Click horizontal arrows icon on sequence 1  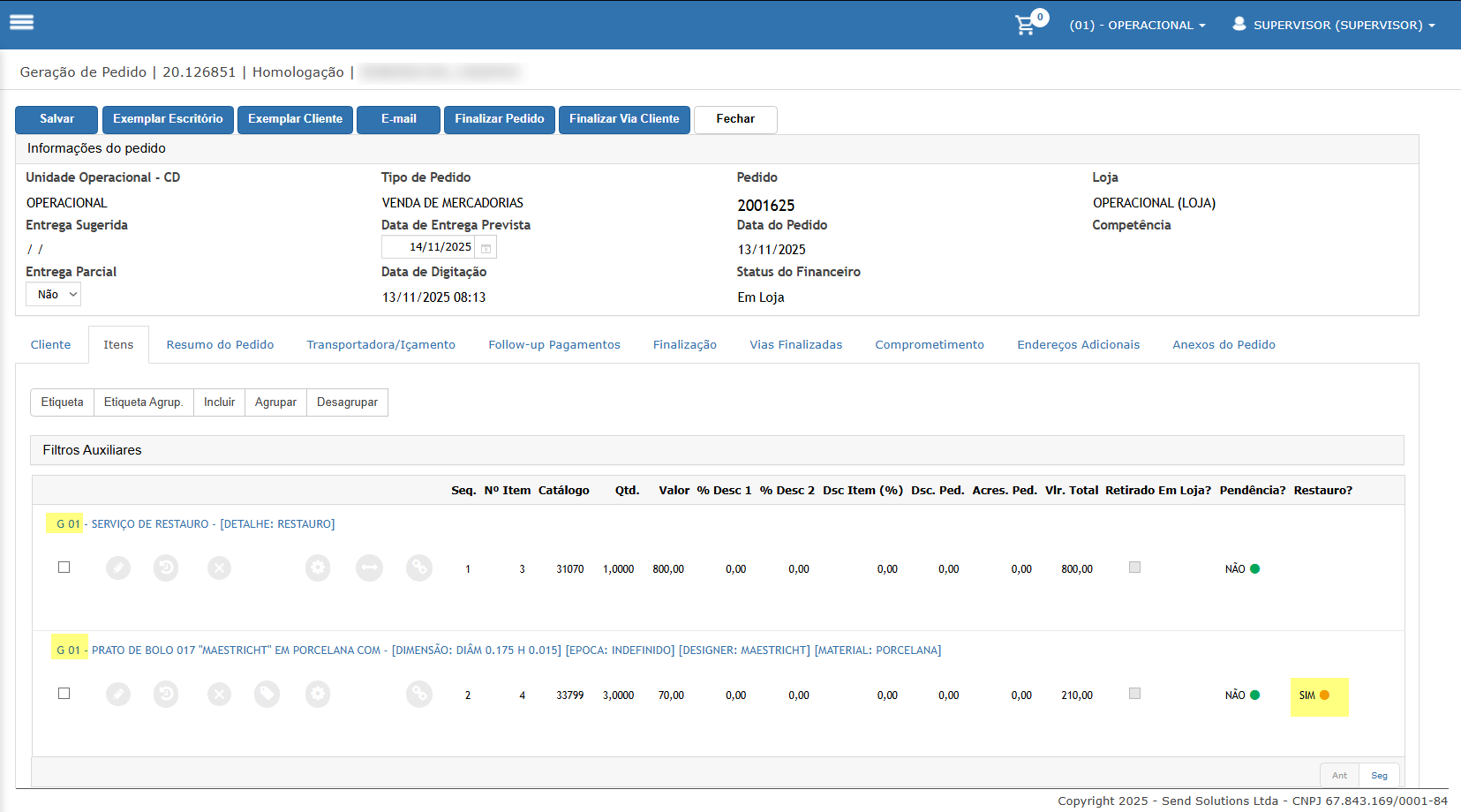pos(369,568)
